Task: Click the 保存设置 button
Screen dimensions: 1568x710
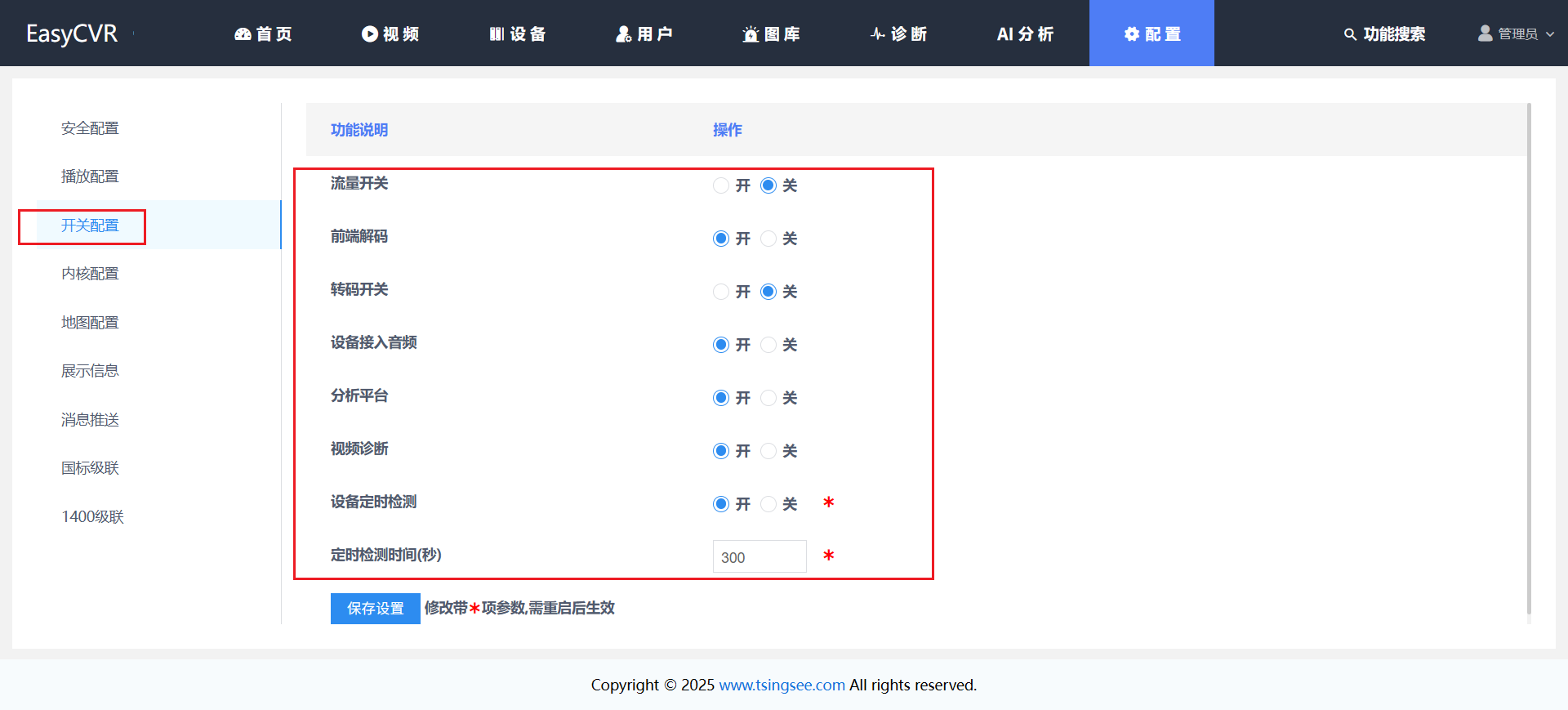Action: click(x=376, y=609)
